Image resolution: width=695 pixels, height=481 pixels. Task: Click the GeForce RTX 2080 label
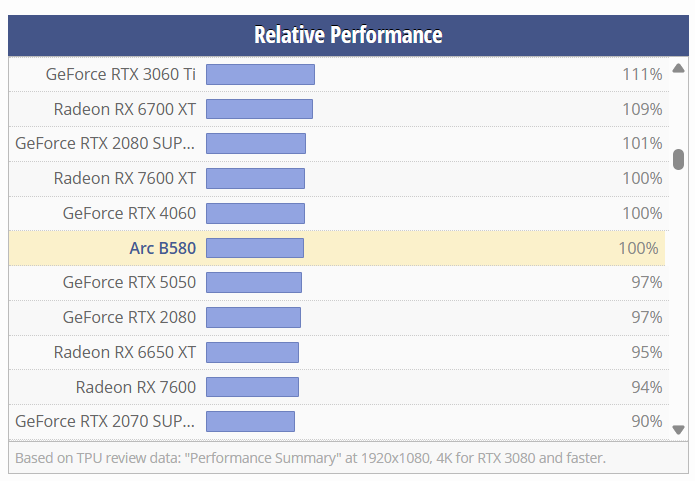click(129, 317)
